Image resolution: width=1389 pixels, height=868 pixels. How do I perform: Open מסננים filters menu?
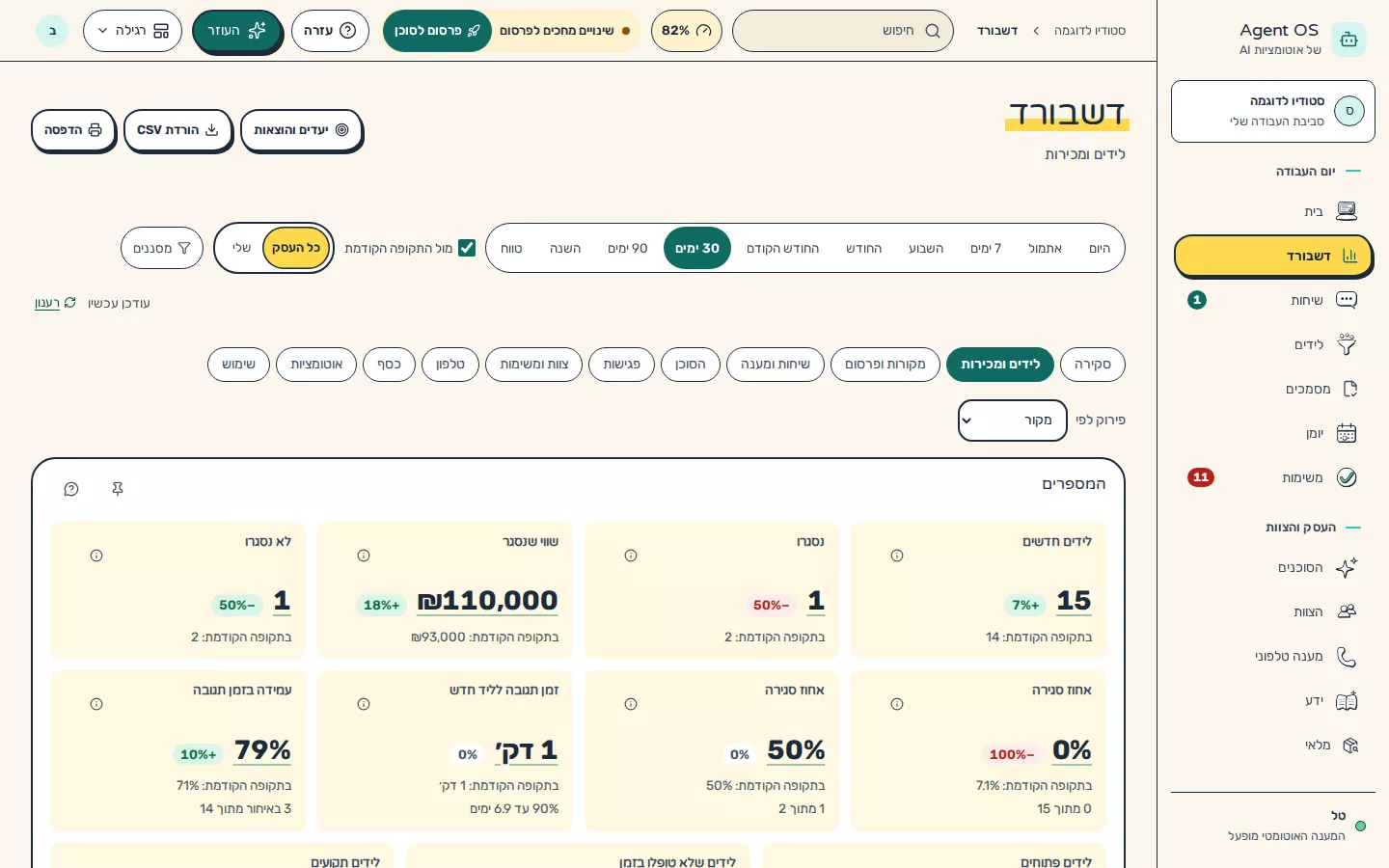pyautogui.click(x=162, y=248)
